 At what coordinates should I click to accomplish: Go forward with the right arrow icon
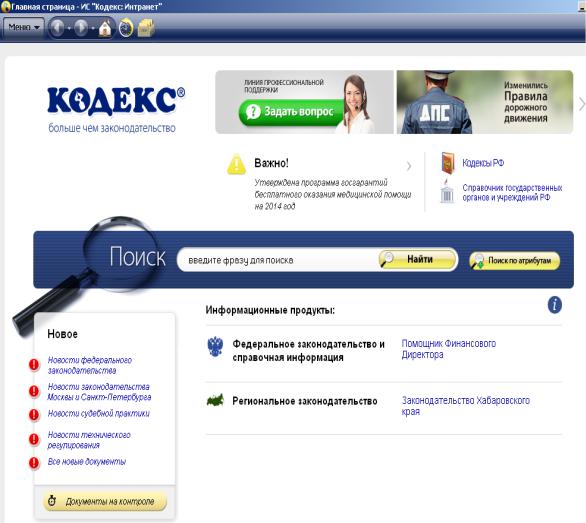tap(81, 28)
